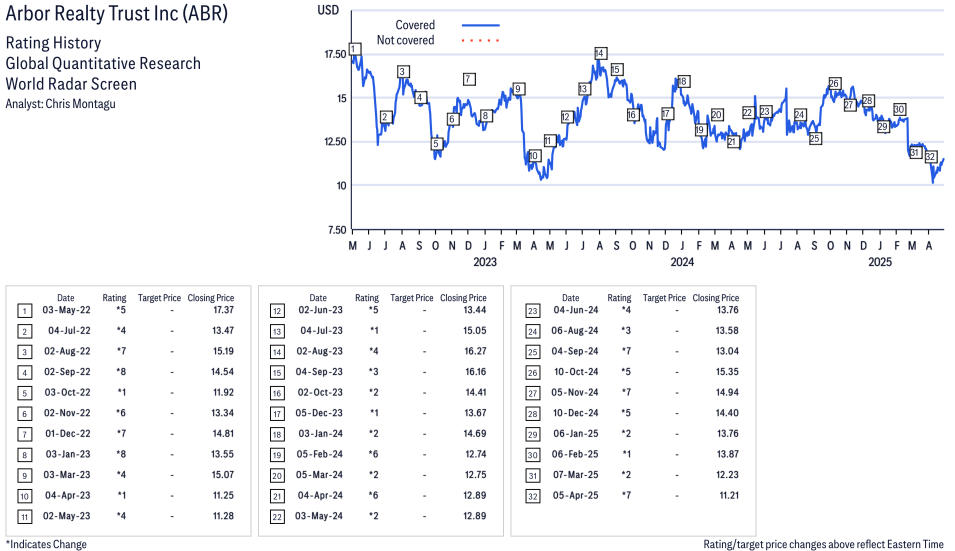
Task: Click chart marker 21 on the price line
Action: 732,142
